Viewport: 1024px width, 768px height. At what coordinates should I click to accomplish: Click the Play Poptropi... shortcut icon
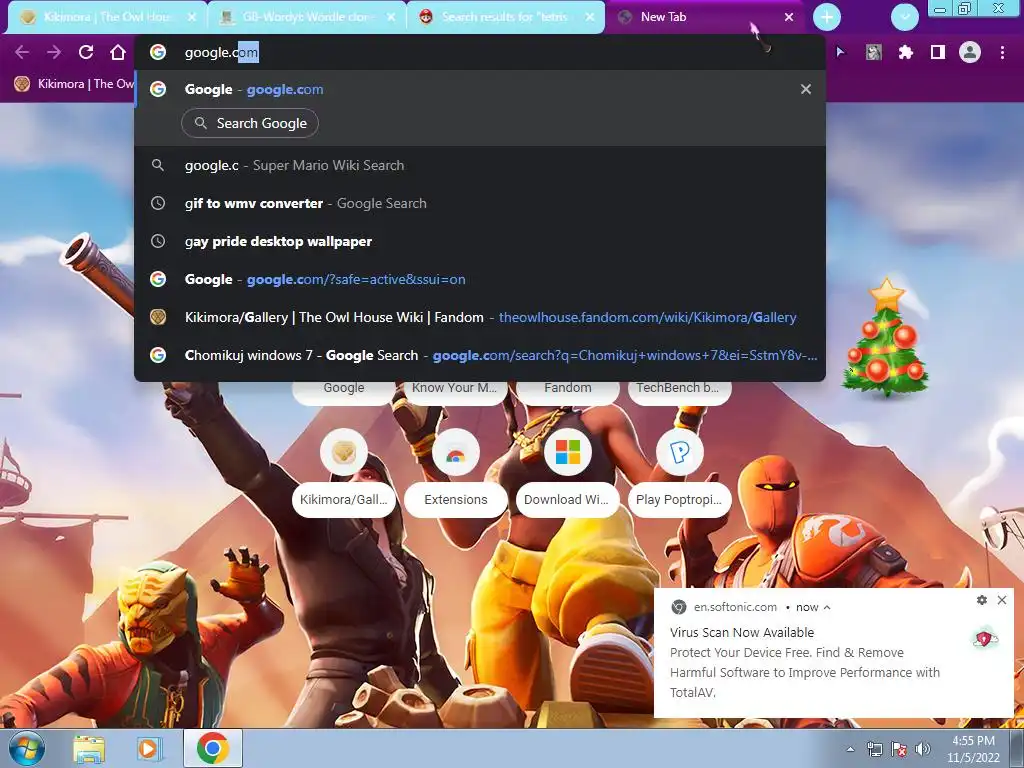coord(679,452)
